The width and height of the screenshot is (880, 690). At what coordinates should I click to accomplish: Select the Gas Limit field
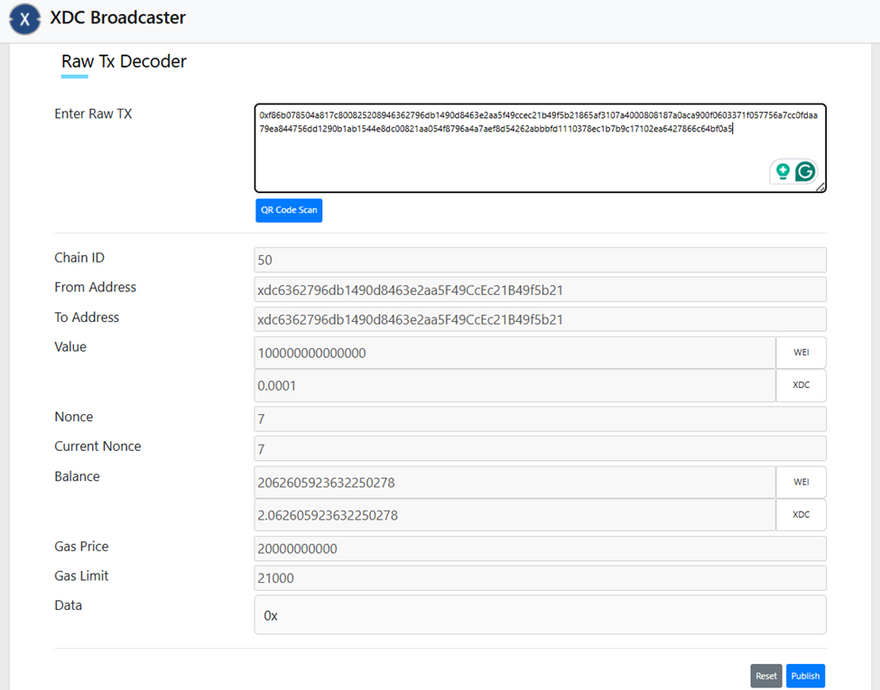click(540, 578)
